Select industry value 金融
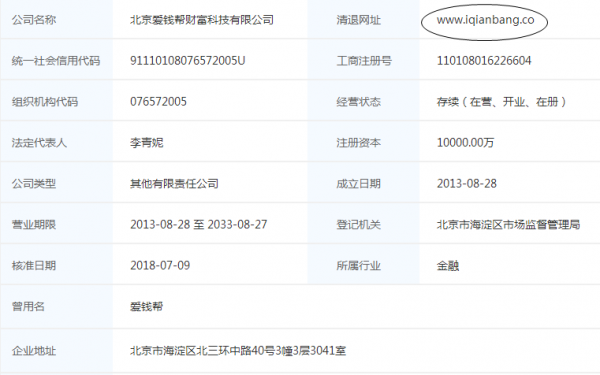This screenshot has height=375, width=600. pyautogui.click(x=448, y=266)
